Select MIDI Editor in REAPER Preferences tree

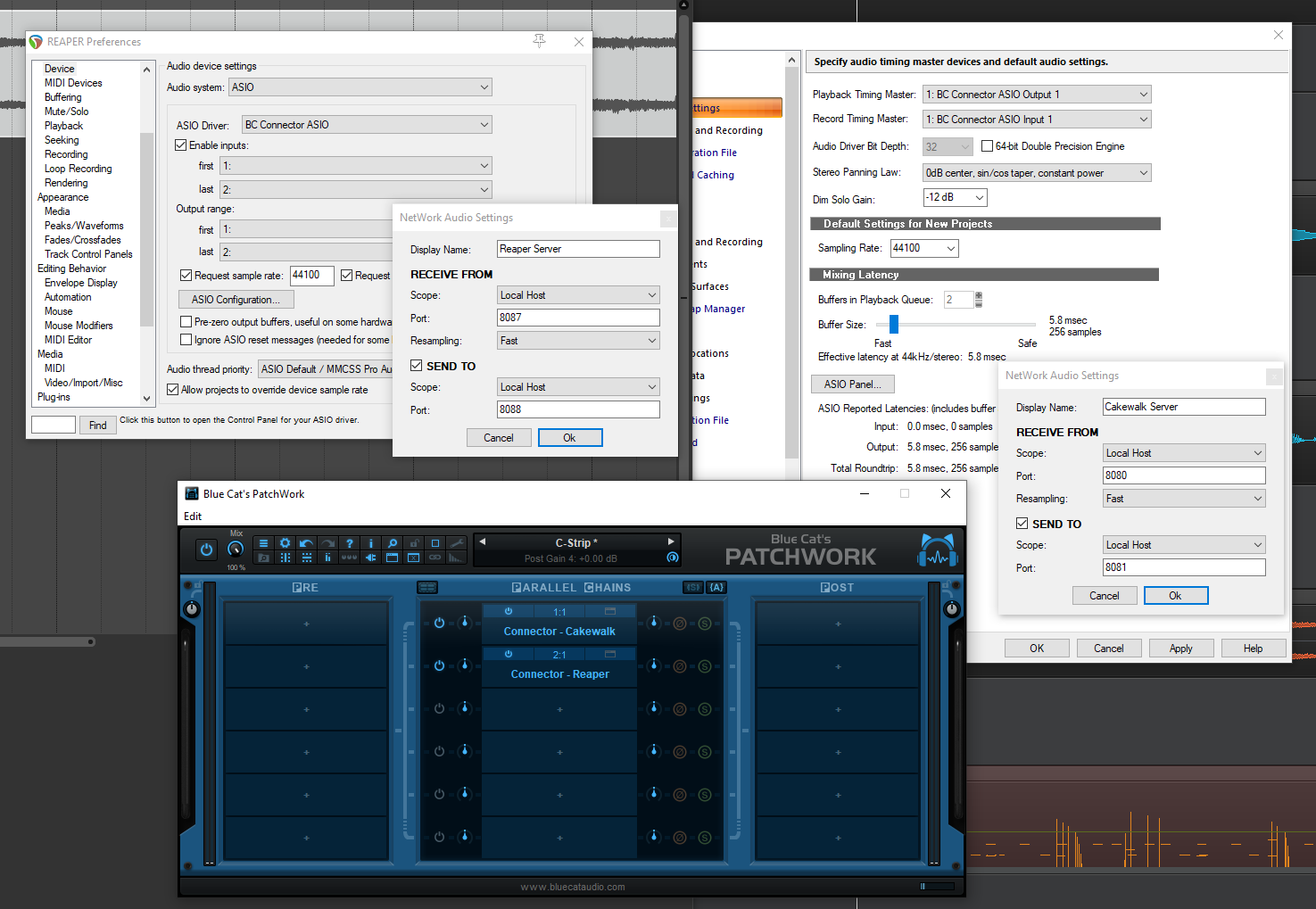tap(68, 340)
